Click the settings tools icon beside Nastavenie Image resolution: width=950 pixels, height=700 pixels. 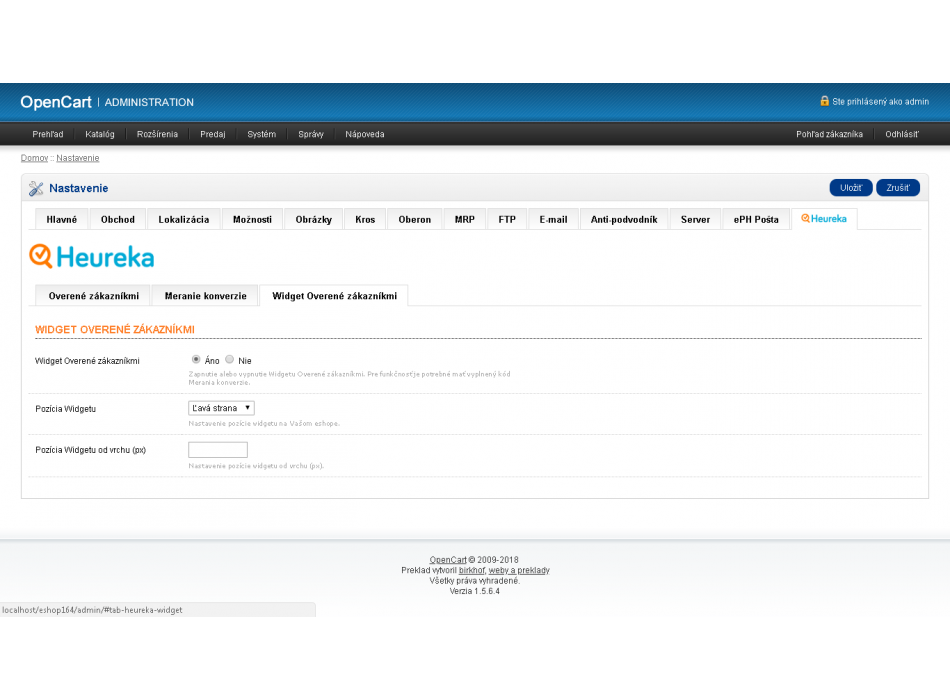click(36, 188)
